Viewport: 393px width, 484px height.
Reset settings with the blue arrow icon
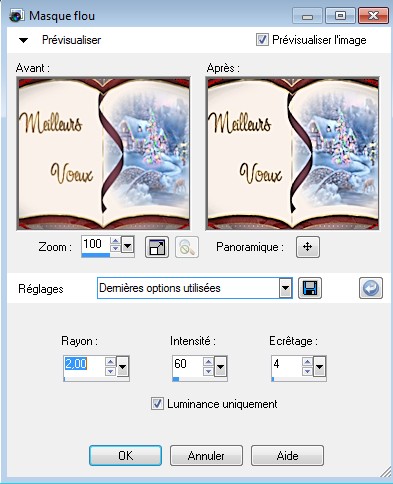pyautogui.click(x=371, y=288)
